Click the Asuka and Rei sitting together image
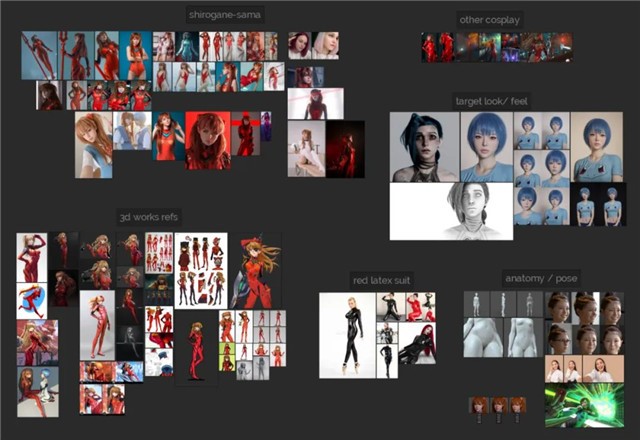The image size is (640, 440). 38,392
